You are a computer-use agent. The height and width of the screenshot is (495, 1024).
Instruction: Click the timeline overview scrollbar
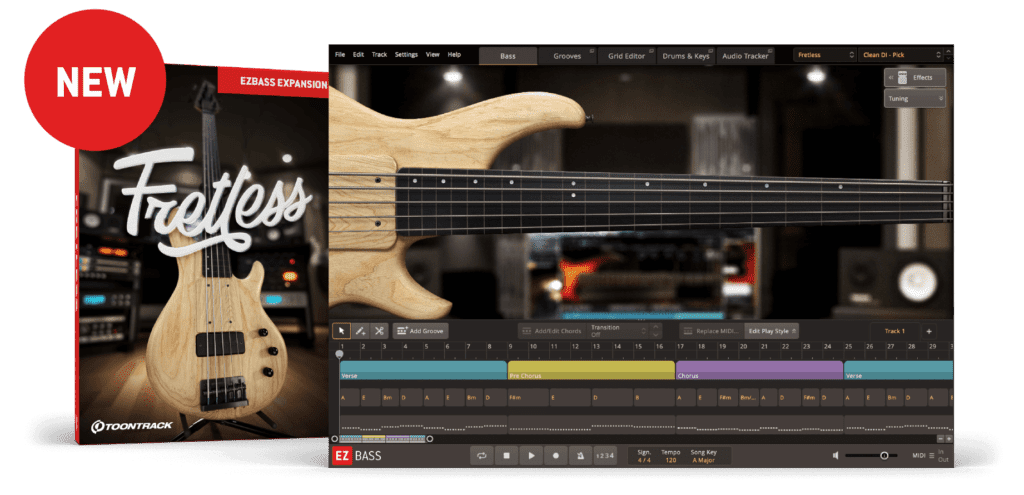[x=382, y=439]
